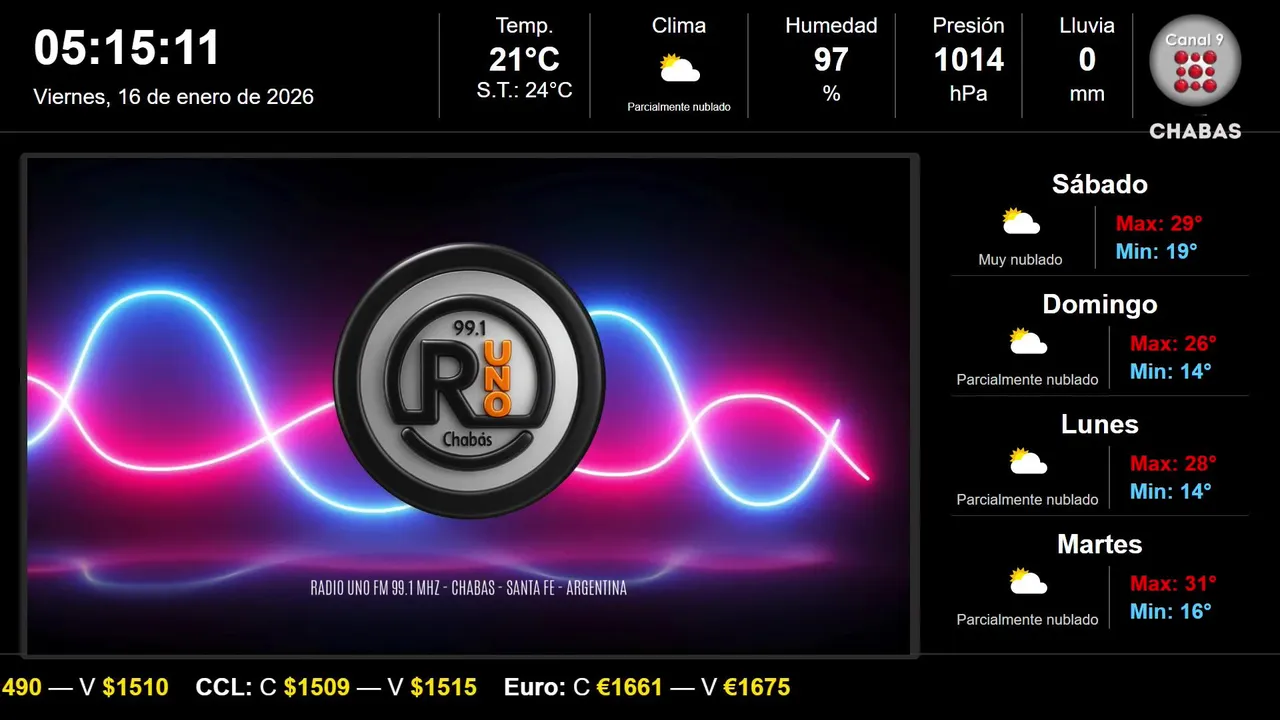
Task: Click the partly cloudy Clima icon
Action: pyautogui.click(x=679, y=68)
